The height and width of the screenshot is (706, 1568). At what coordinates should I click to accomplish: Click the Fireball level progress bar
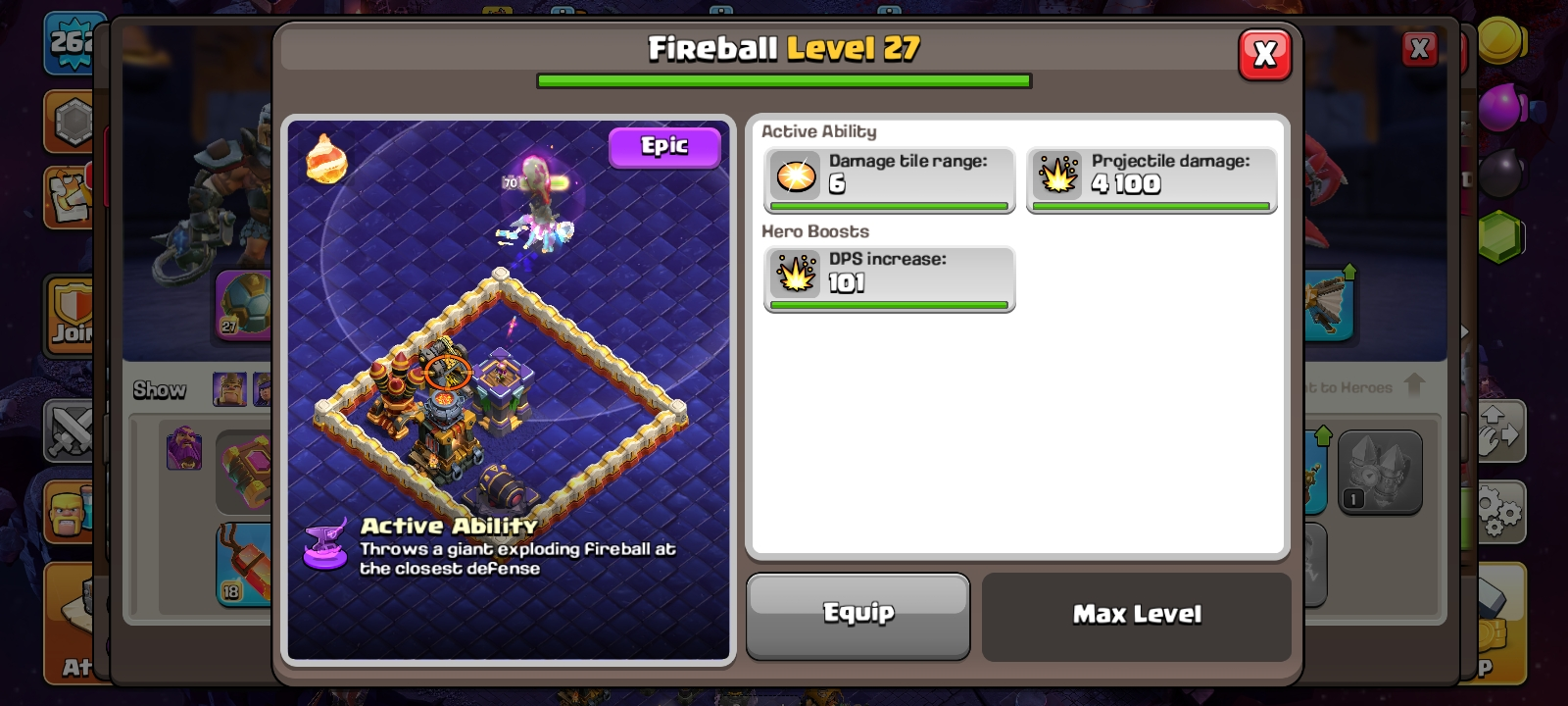[x=784, y=81]
